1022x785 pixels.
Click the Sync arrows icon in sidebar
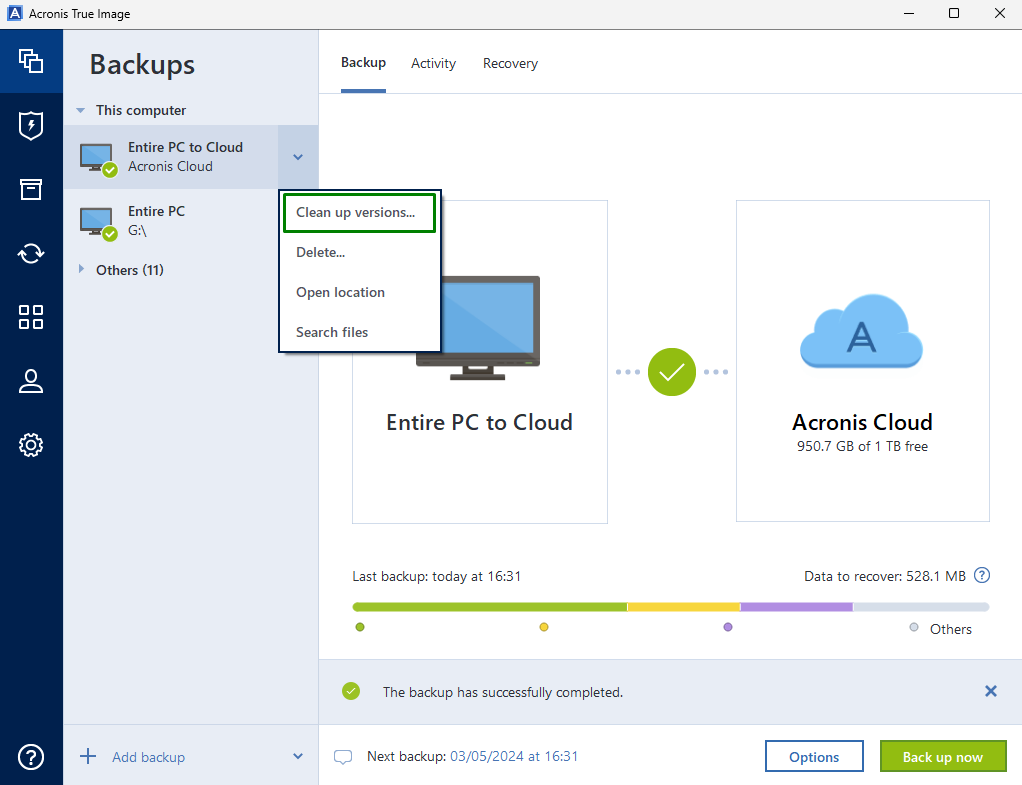point(31,253)
